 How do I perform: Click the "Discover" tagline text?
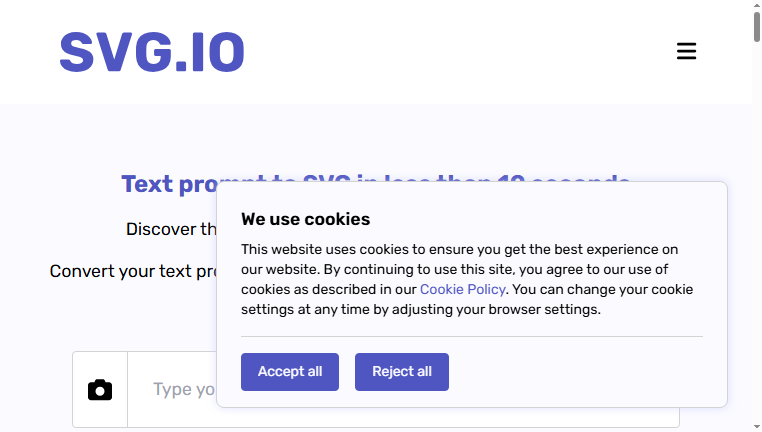point(171,229)
